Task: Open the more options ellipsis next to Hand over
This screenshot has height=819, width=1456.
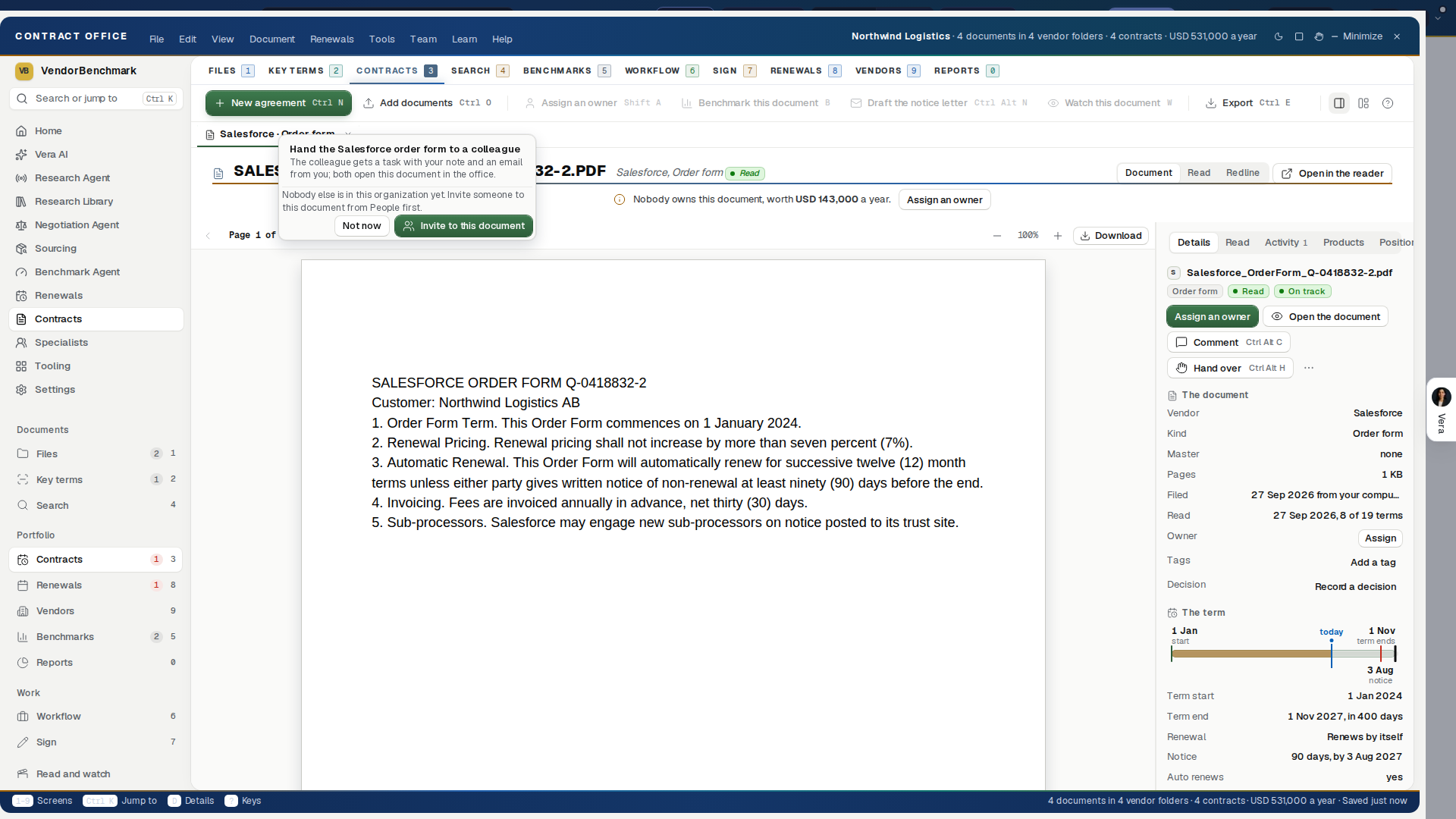Action: click(1309, 369)
